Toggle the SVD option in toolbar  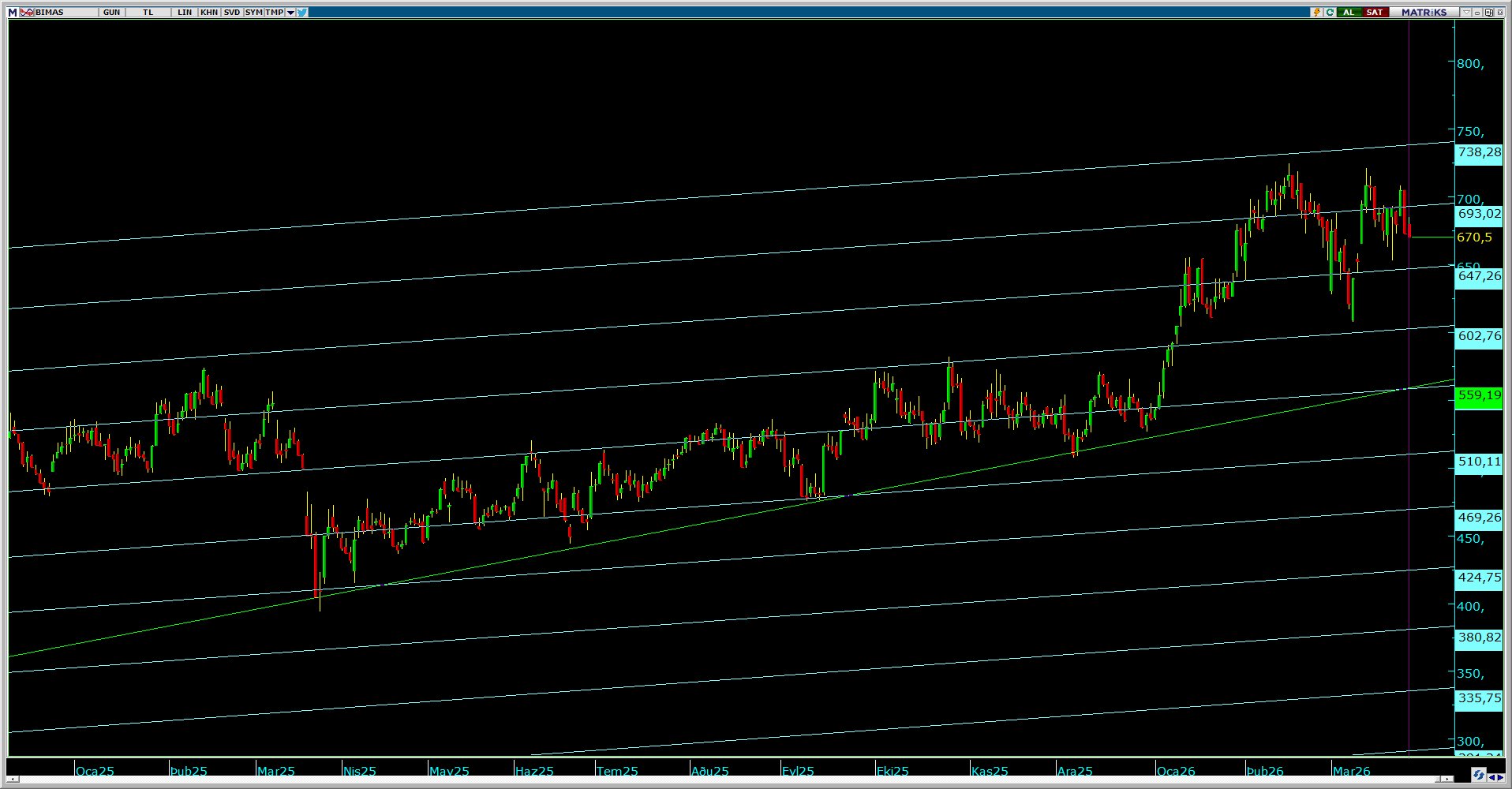[x=231, y=13]
